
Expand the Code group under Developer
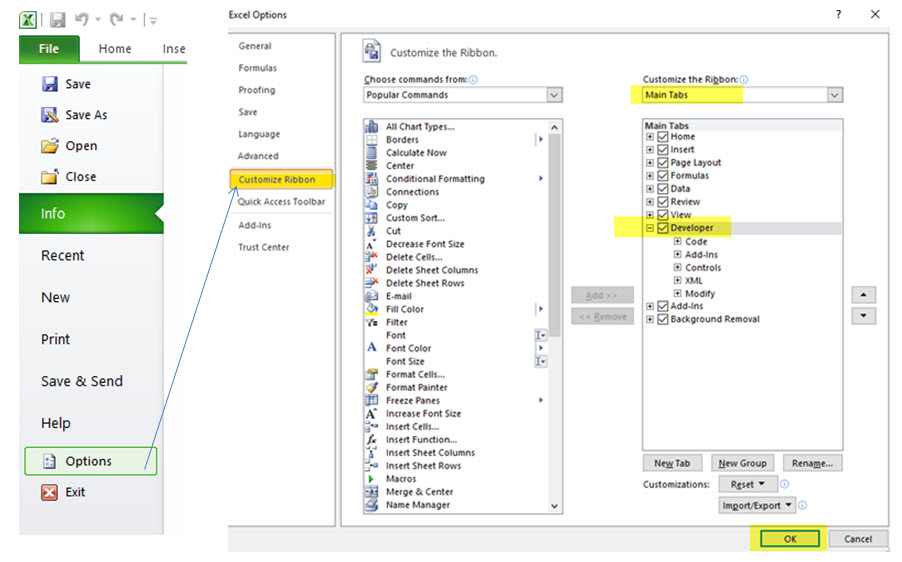tap(677, 242)
